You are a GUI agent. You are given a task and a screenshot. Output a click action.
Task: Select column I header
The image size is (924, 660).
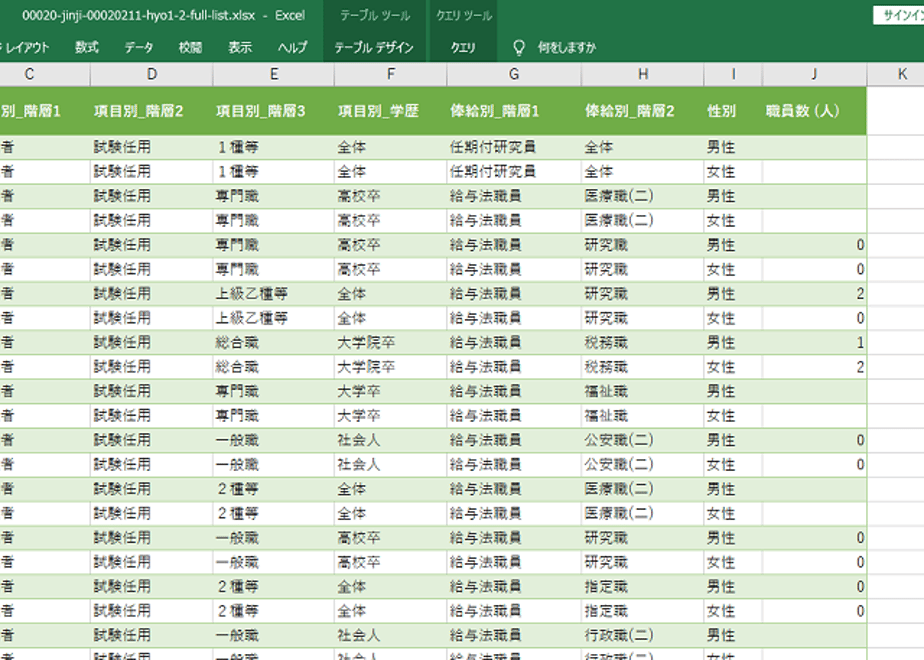[x=733, y=74]
